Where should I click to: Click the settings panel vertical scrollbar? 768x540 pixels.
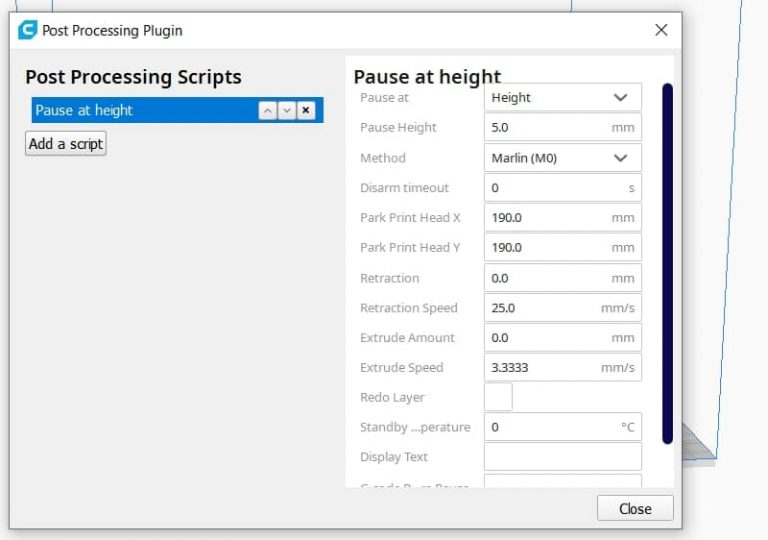pyautogui.click(x=667, y=260)
